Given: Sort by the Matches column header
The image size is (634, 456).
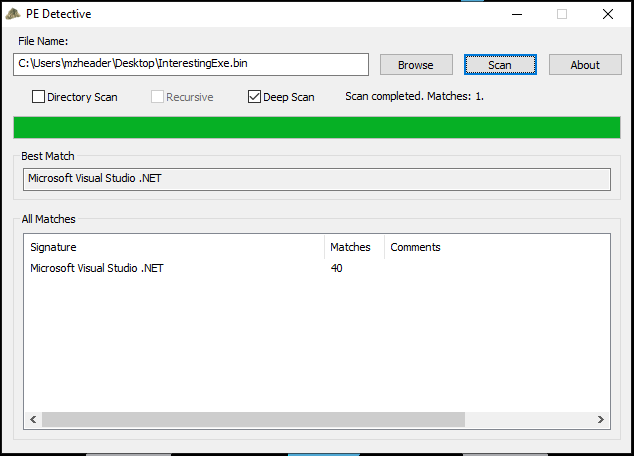Looking at the screenshot, I should click(x=354, y=247).
